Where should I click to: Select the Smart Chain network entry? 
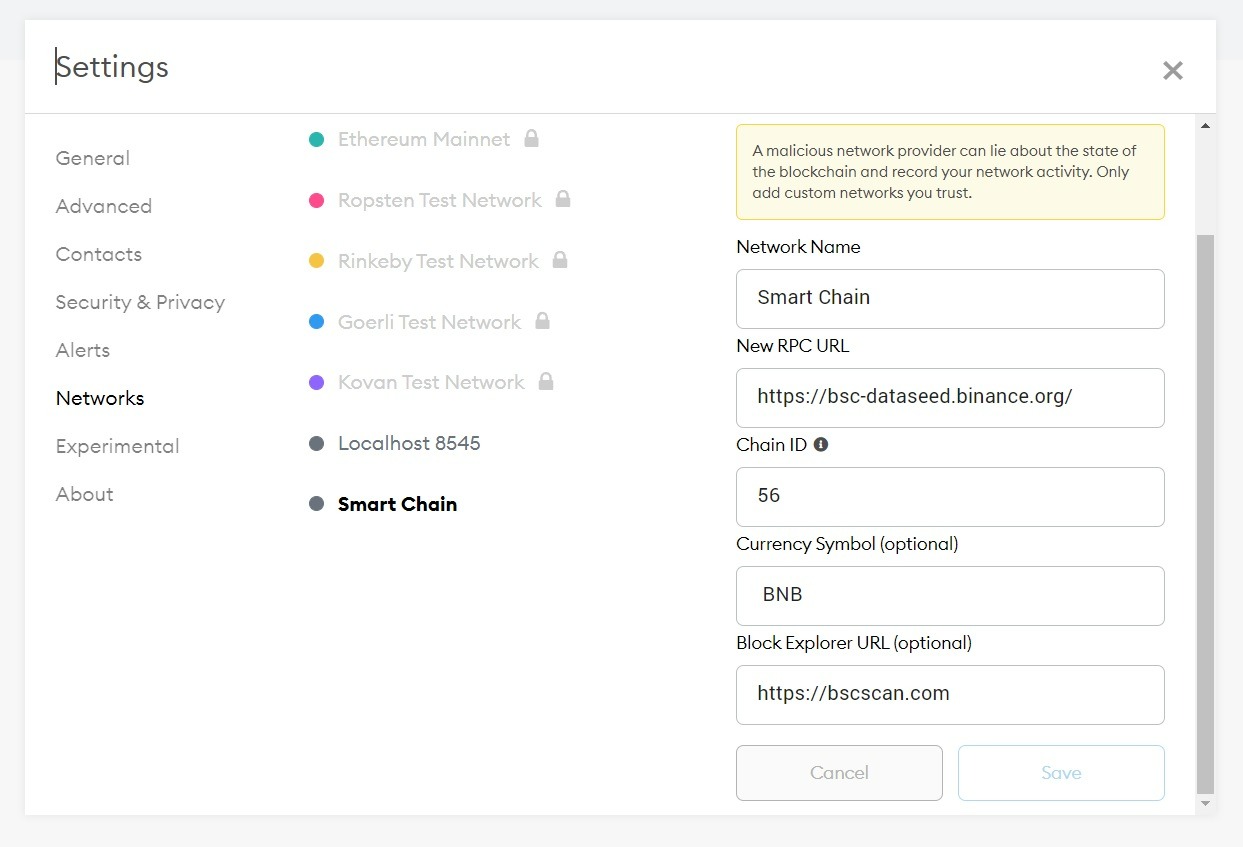click(397, 504)
